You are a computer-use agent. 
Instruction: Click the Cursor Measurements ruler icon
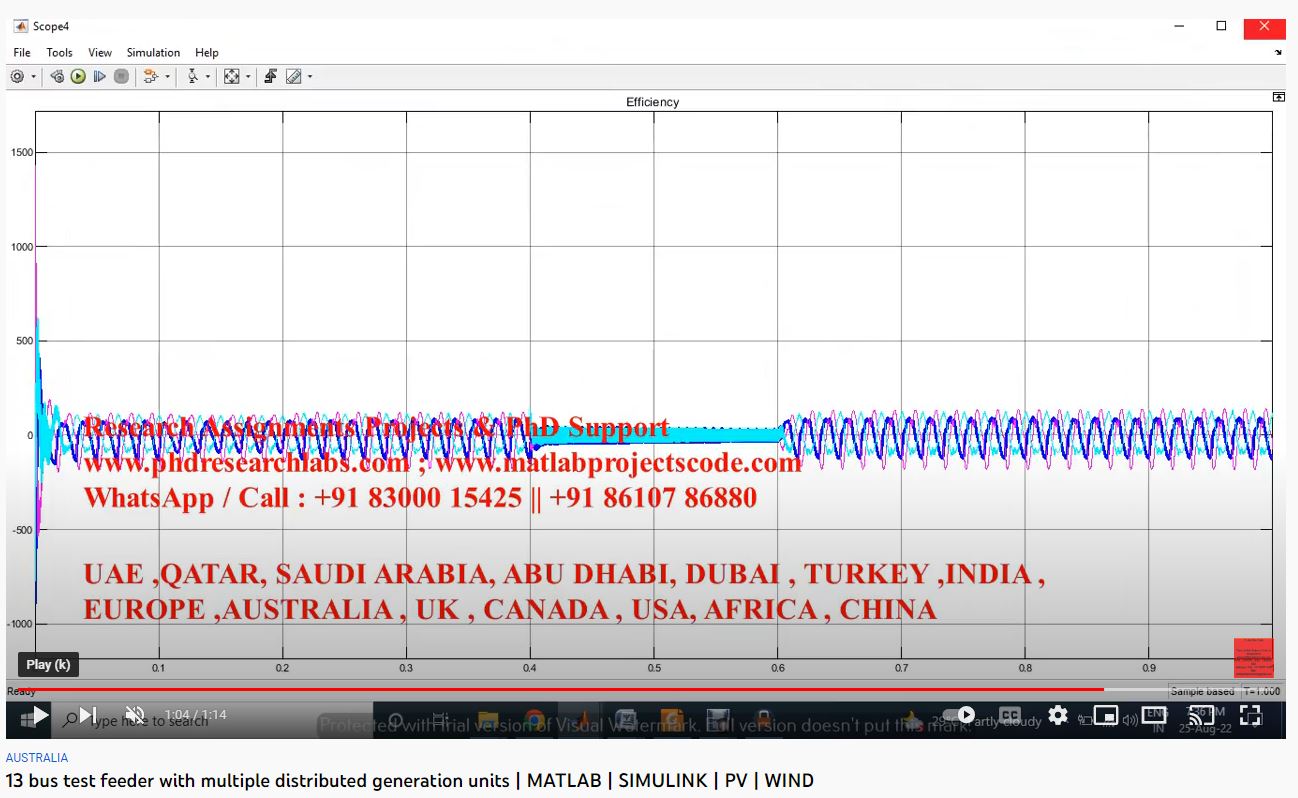(293, 77)
